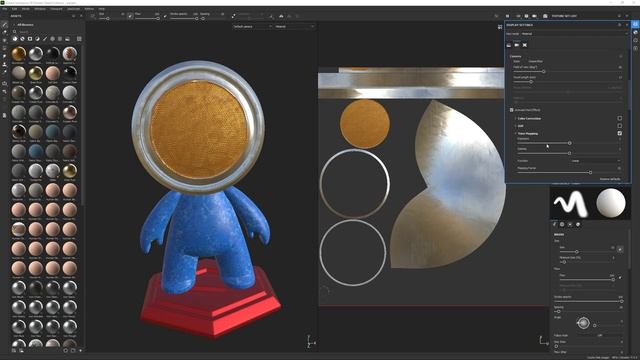The image size is (640, 360).
Task: Open alpha properties icon under preview
Action: click(562, 224)
